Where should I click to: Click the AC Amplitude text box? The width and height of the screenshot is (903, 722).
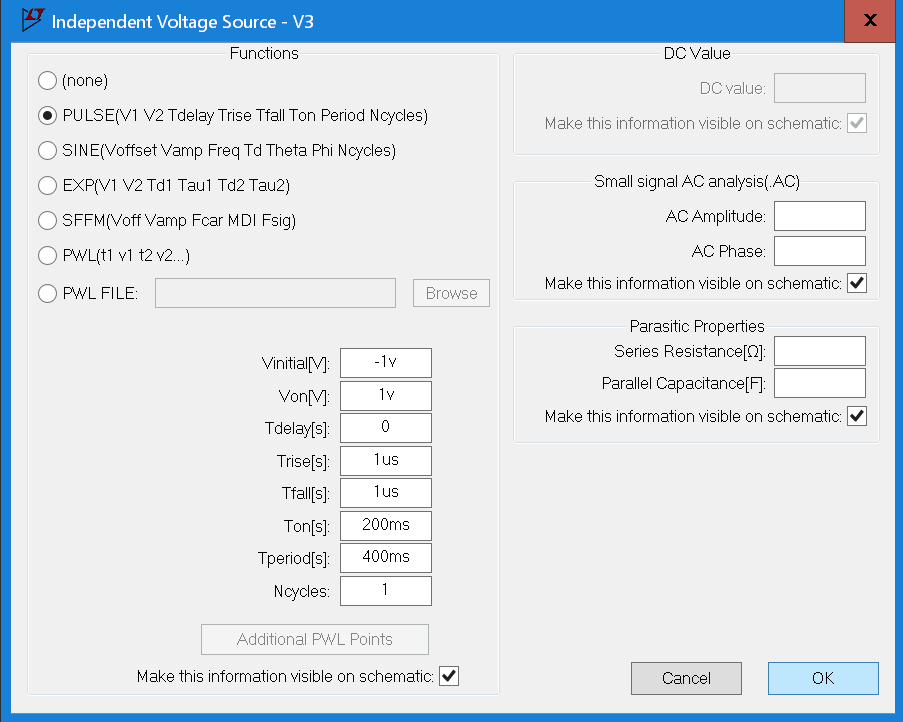pyautogui.click(x=819, y=216)
